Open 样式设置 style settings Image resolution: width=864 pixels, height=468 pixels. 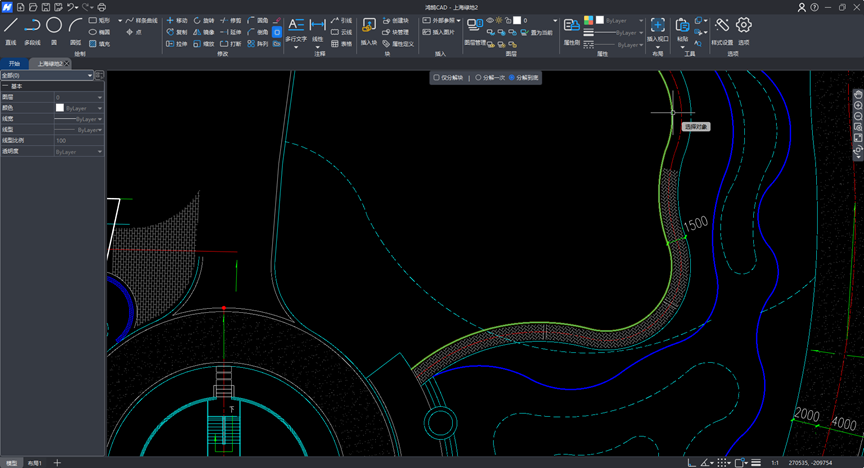click(x=721, y=26)
